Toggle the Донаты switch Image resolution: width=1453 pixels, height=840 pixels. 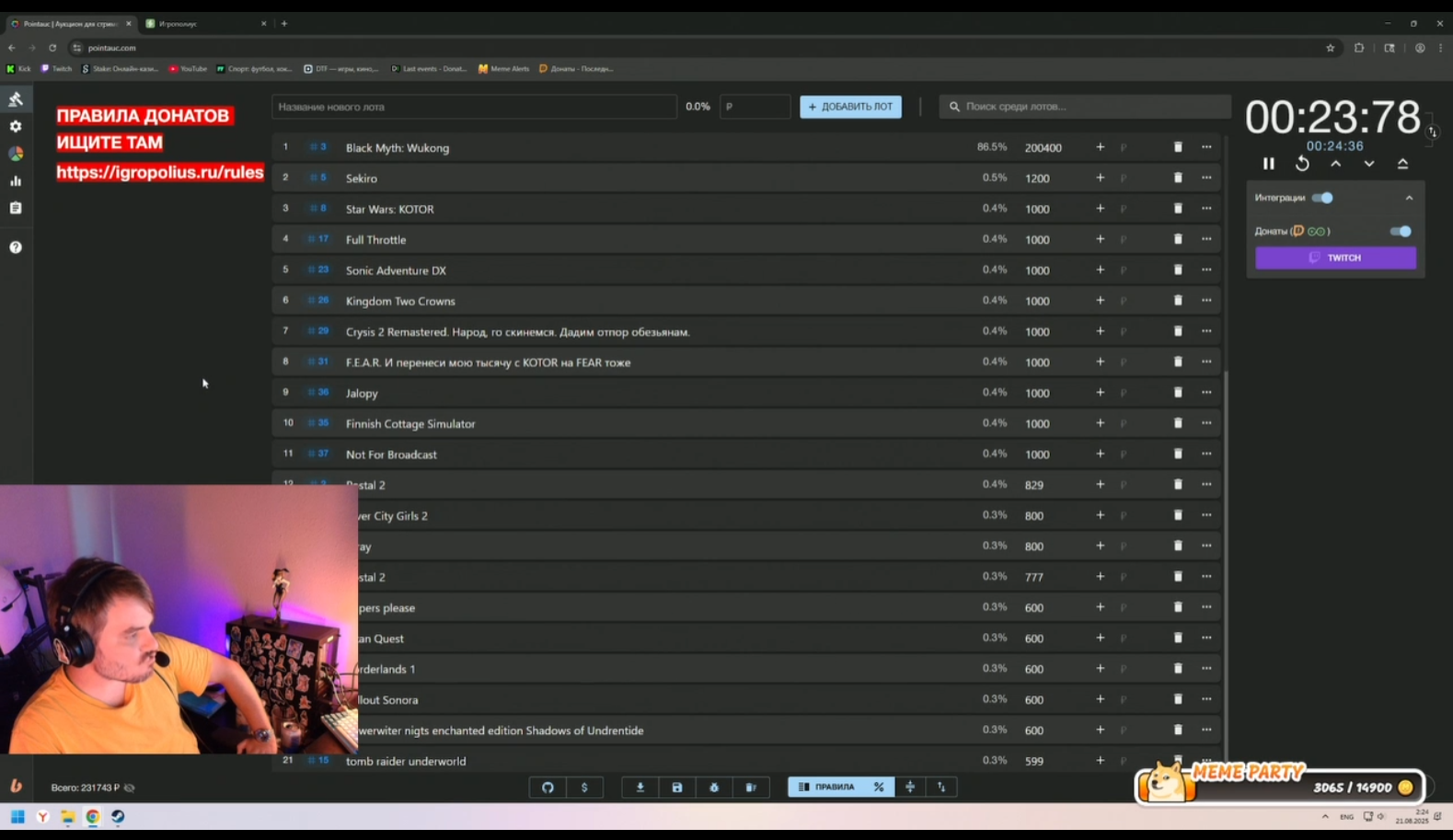pyautogui.click(x=1401, y=231)
